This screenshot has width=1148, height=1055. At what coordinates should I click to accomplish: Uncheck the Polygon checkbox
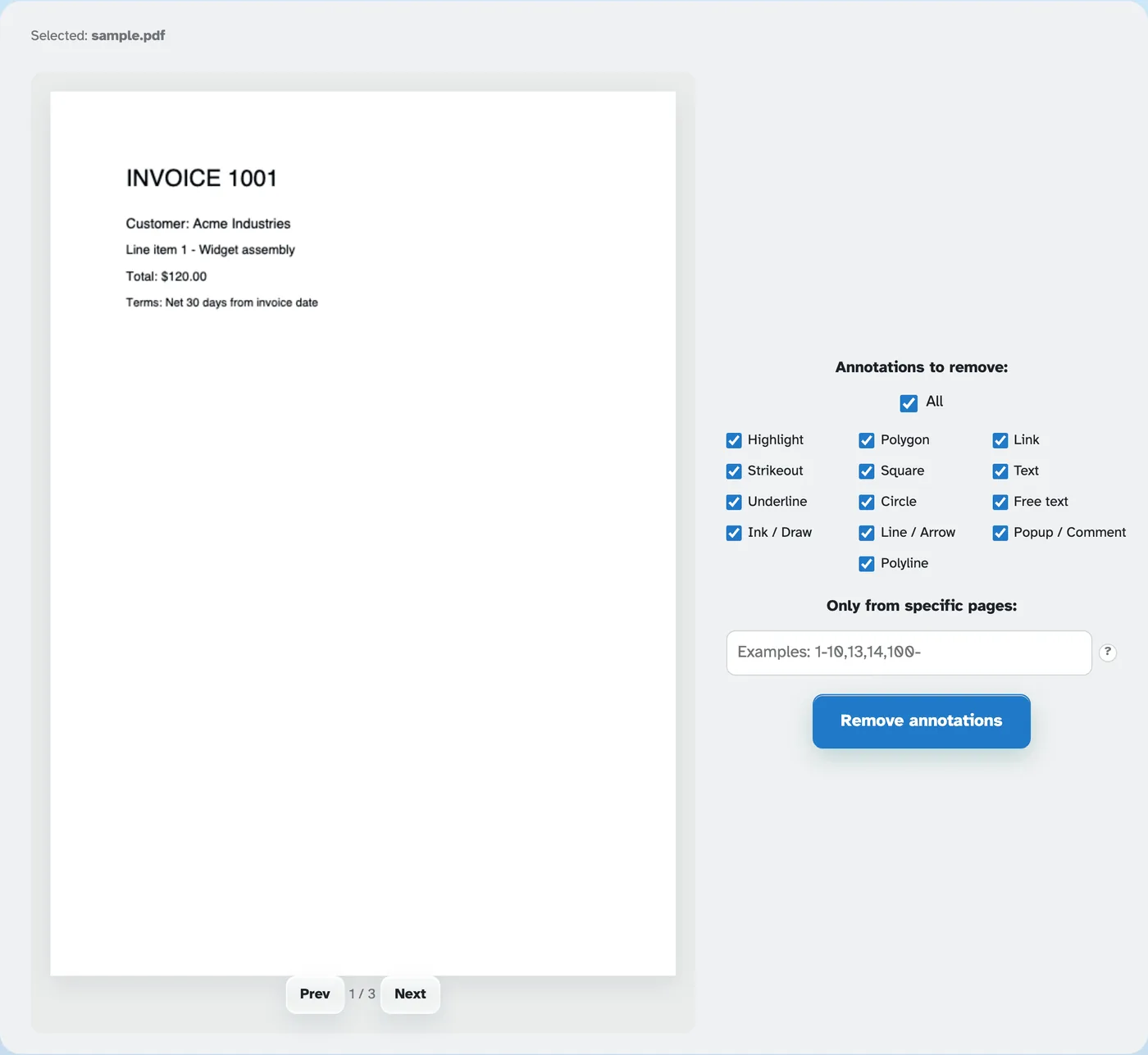[867, 441]
